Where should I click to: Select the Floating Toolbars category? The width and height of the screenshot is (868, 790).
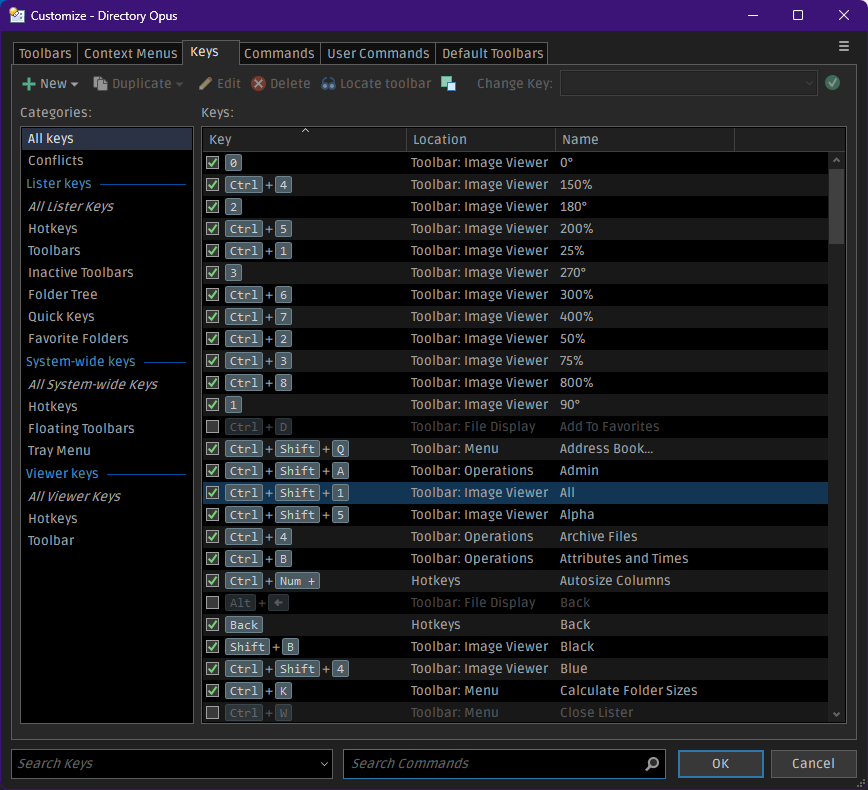[107, 428]
